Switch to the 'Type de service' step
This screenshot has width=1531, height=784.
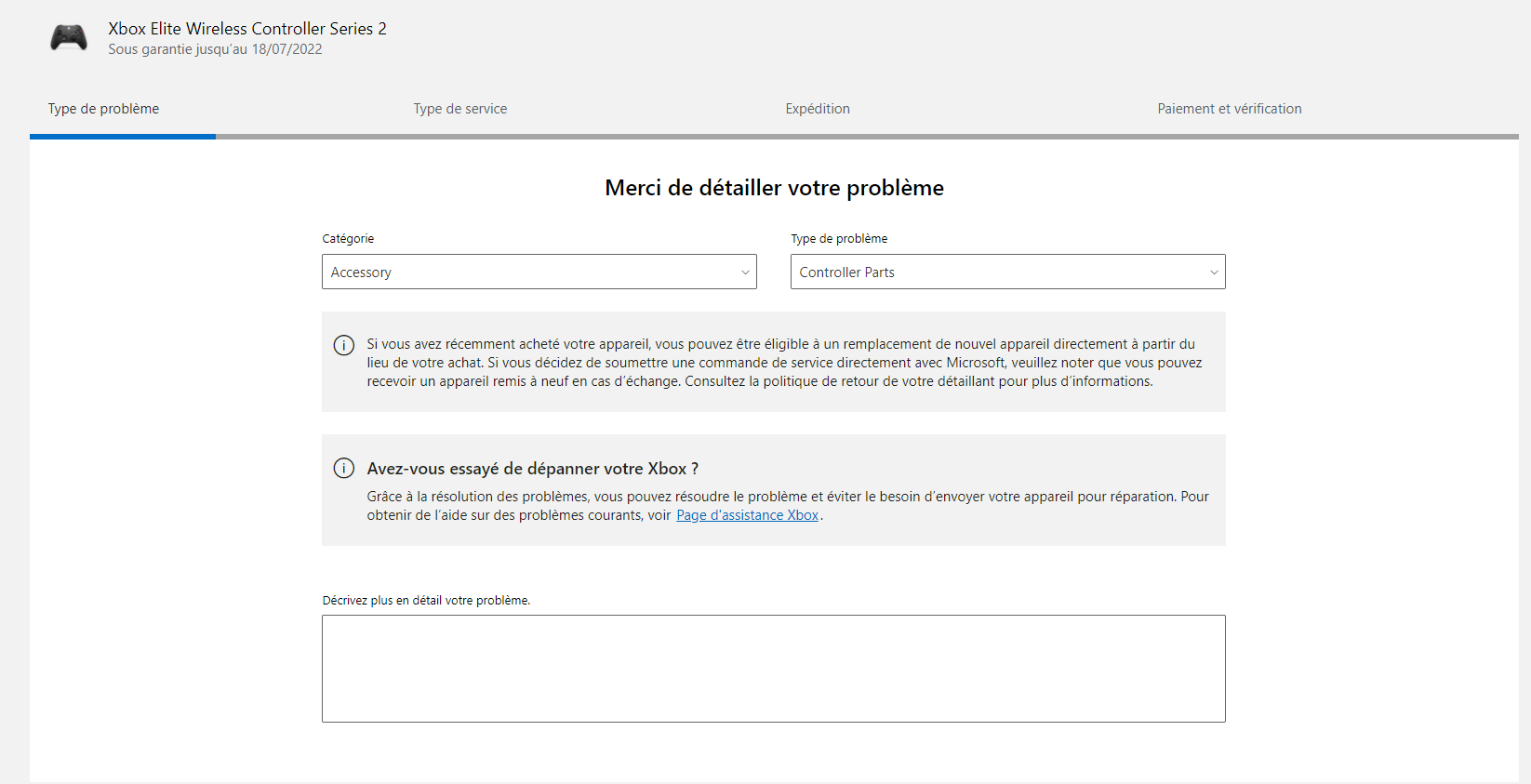pos(460,109)
